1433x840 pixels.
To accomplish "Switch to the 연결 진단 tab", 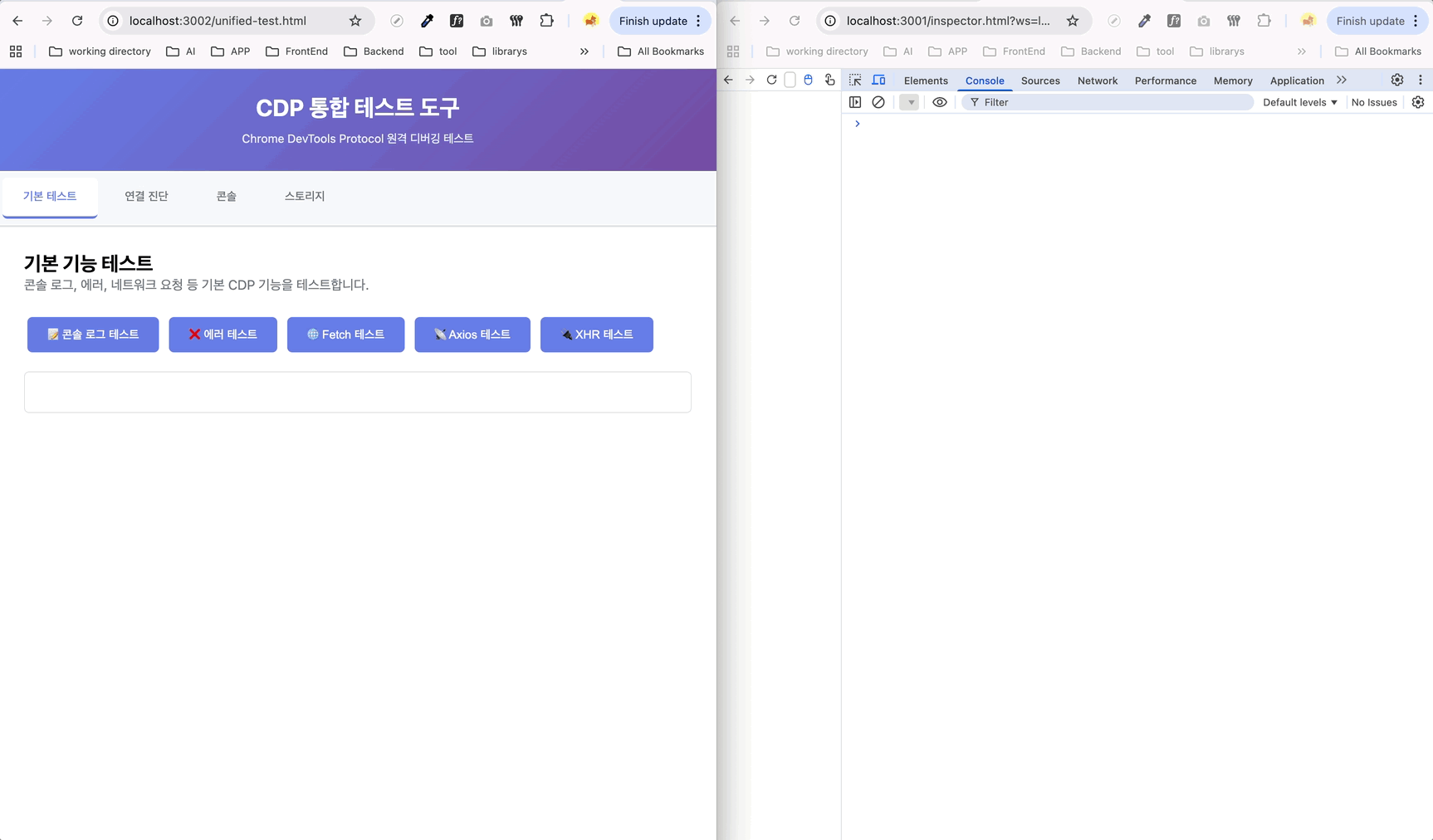I will (146, 197).
